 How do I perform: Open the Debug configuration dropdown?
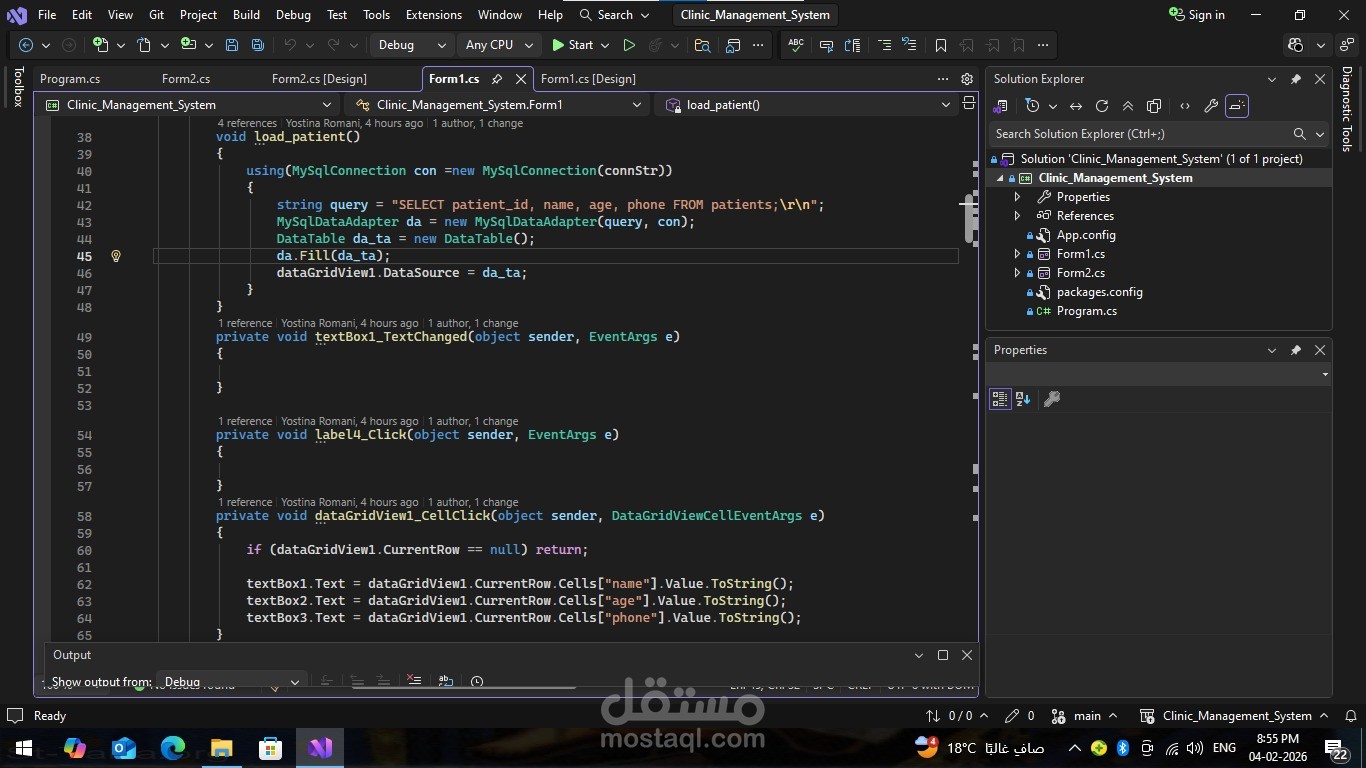click(412, 45)
